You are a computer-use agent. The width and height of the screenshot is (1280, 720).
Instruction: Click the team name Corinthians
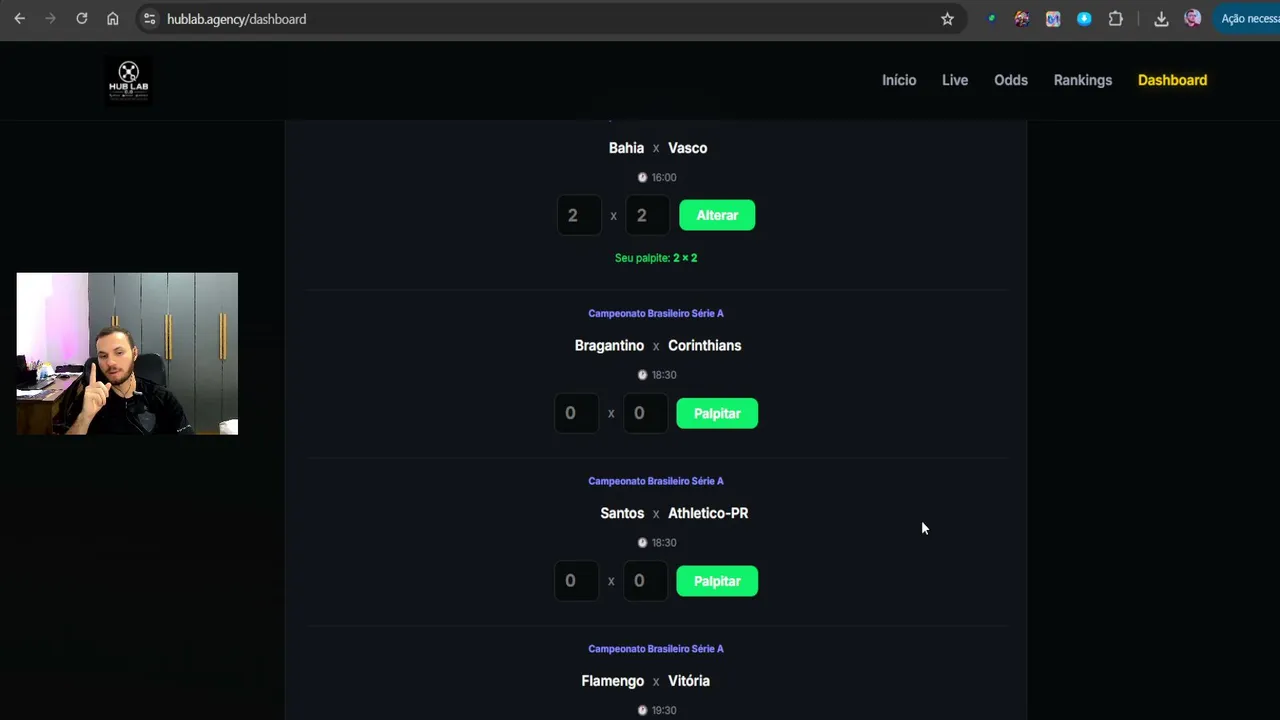pyautogui.click(x=705, y=346)
